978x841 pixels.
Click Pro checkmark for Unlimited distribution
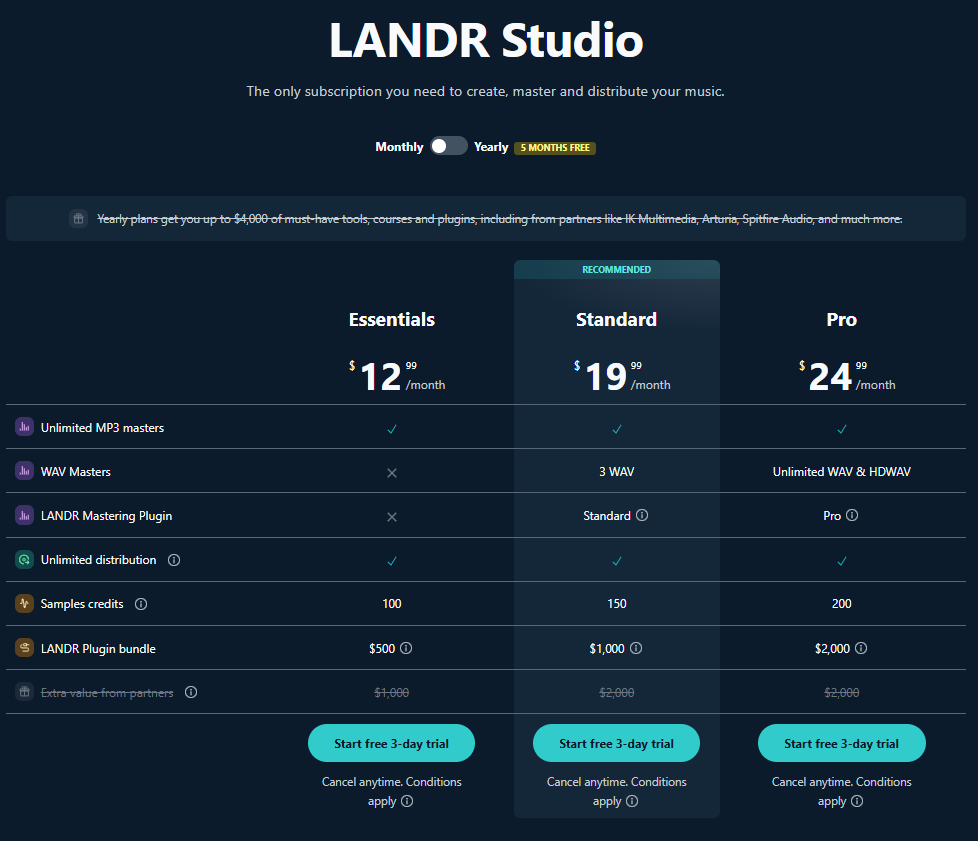click(841, 561)
